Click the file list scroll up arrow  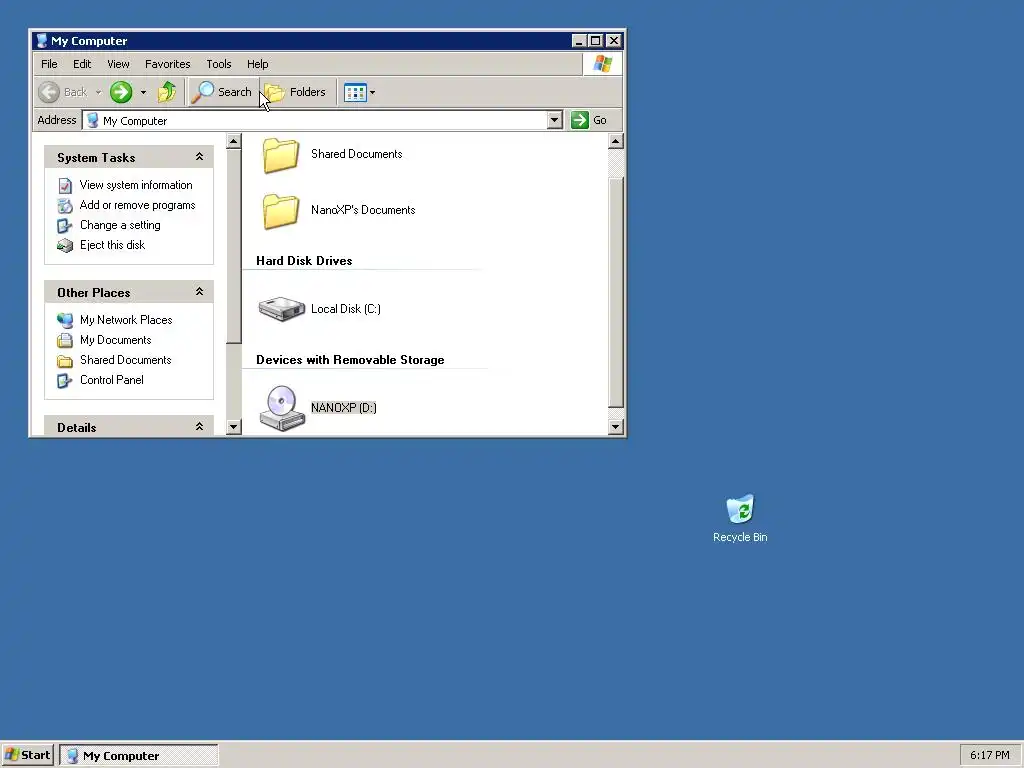pyautogui.click(x=615, y=141)
